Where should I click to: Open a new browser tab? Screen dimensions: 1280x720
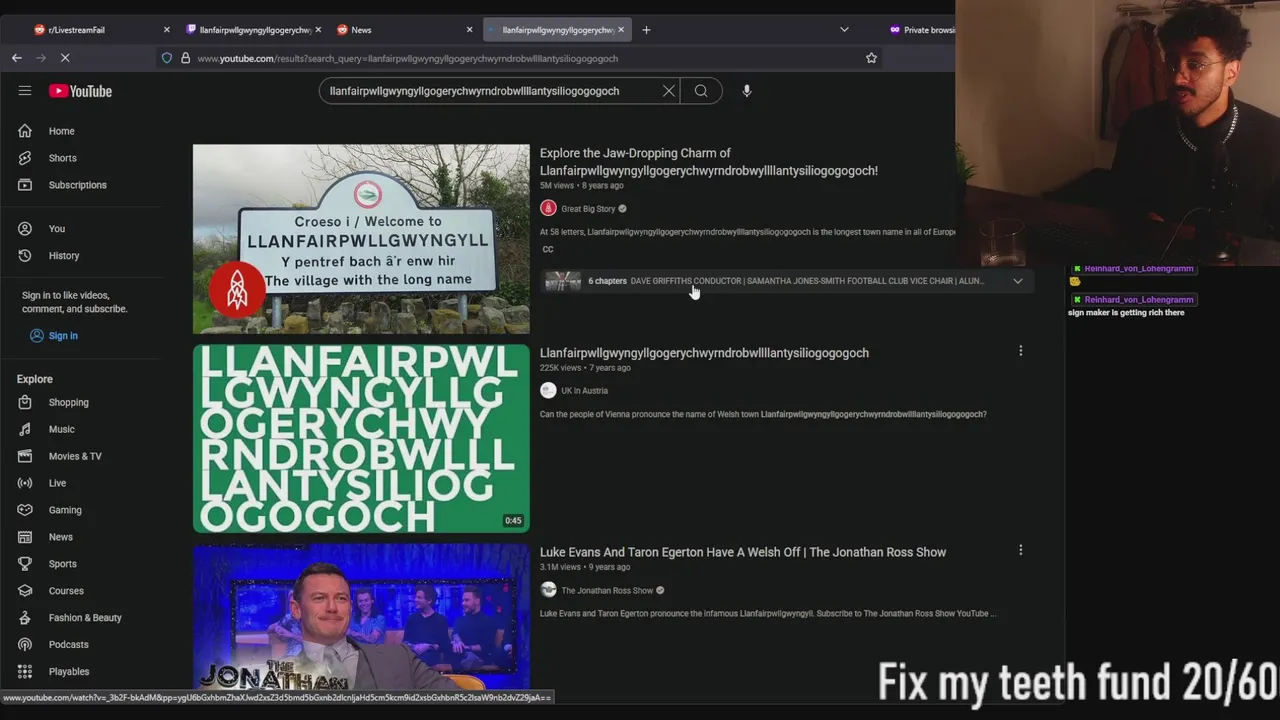646,30
